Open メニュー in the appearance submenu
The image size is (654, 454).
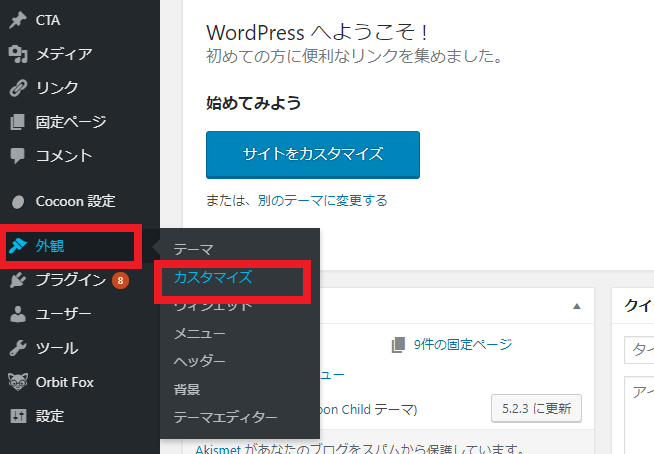[199, 333]
